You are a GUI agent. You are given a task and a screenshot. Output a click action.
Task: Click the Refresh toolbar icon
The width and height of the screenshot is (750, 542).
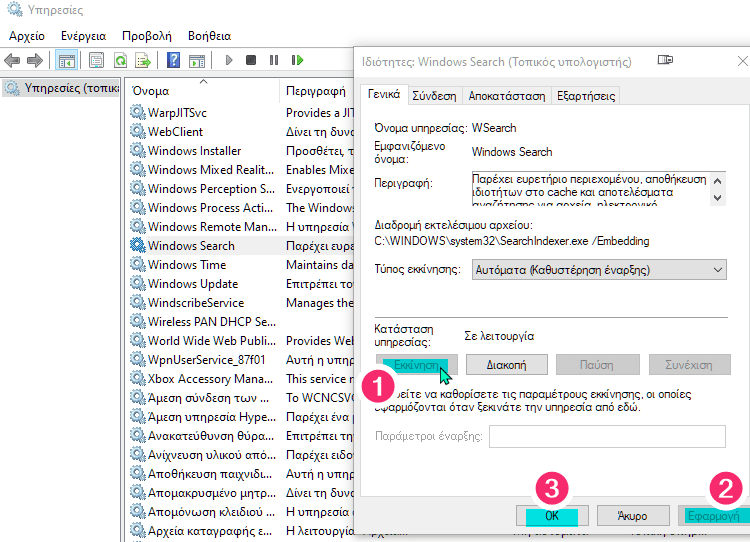click(120, 60)
